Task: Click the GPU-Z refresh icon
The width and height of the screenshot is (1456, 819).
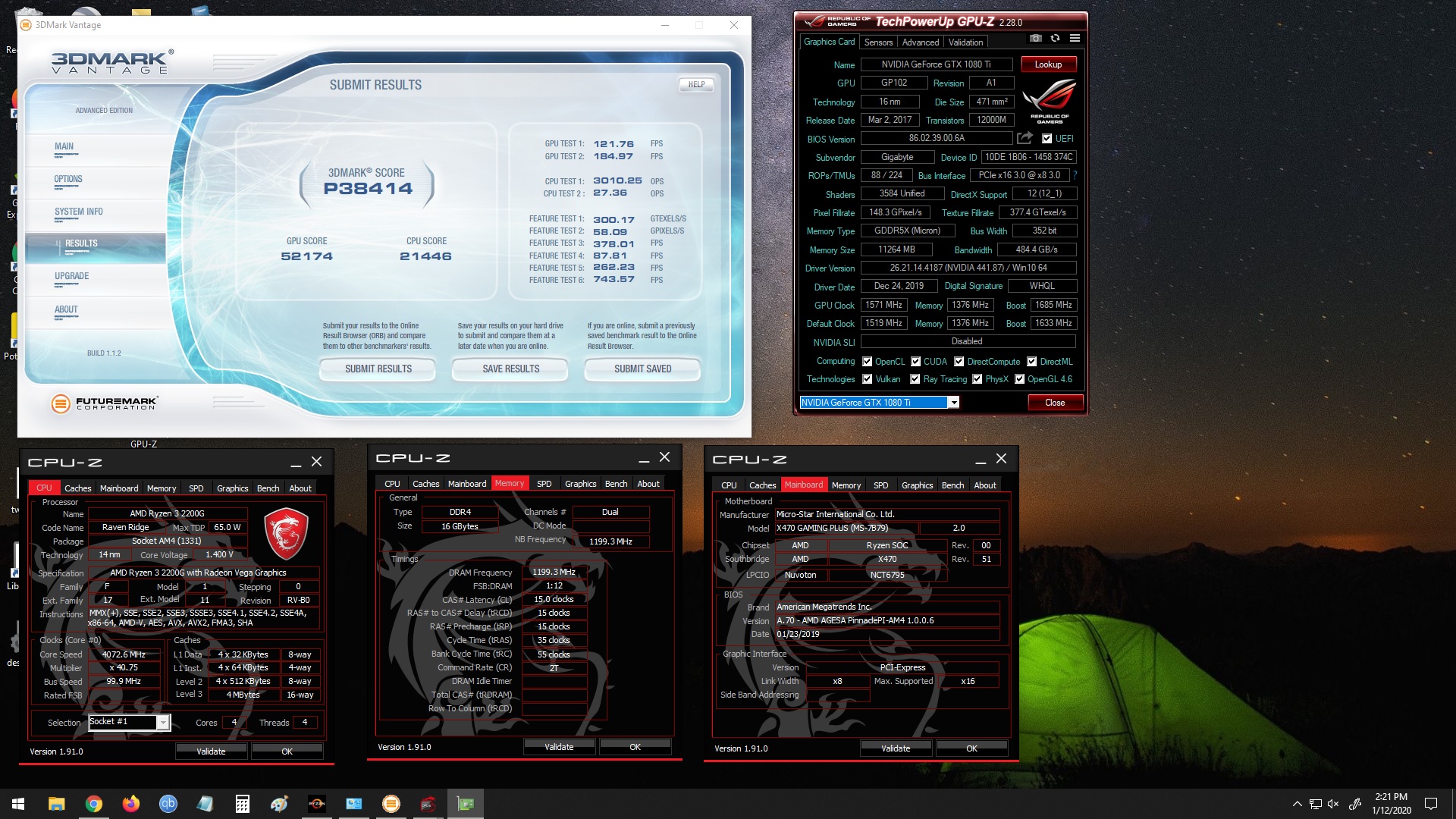Action: pos(1055,38)
